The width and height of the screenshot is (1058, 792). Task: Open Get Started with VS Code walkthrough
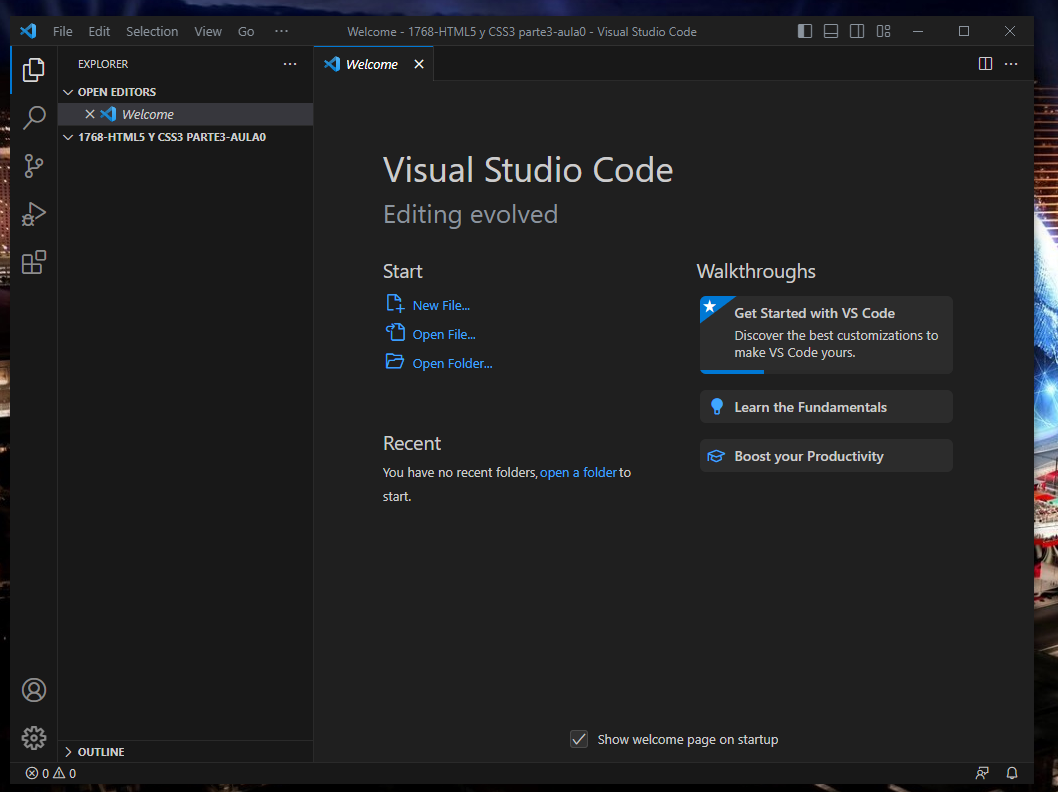click(x=826, y=335)
